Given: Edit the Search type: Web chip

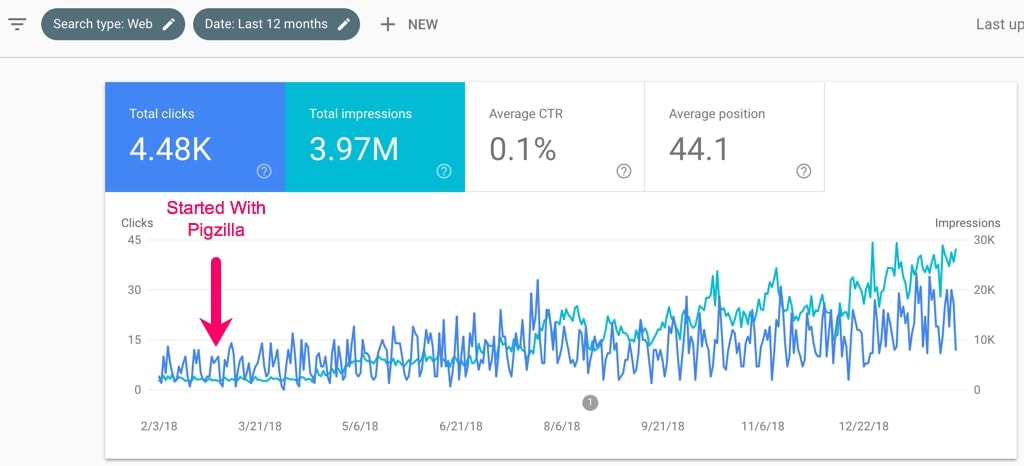Looking at the screenshot, I should pyautogui.click(x=113, y=24).
